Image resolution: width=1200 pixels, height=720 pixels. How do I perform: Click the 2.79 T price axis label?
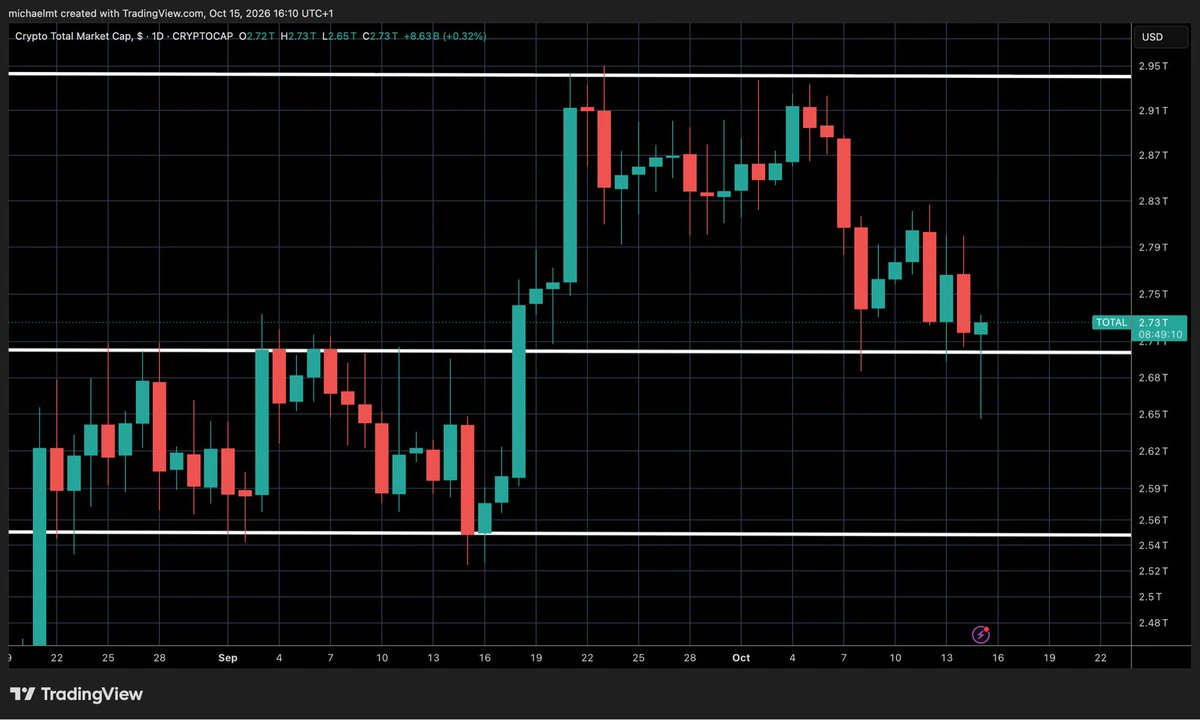[x=1154, y=247]
